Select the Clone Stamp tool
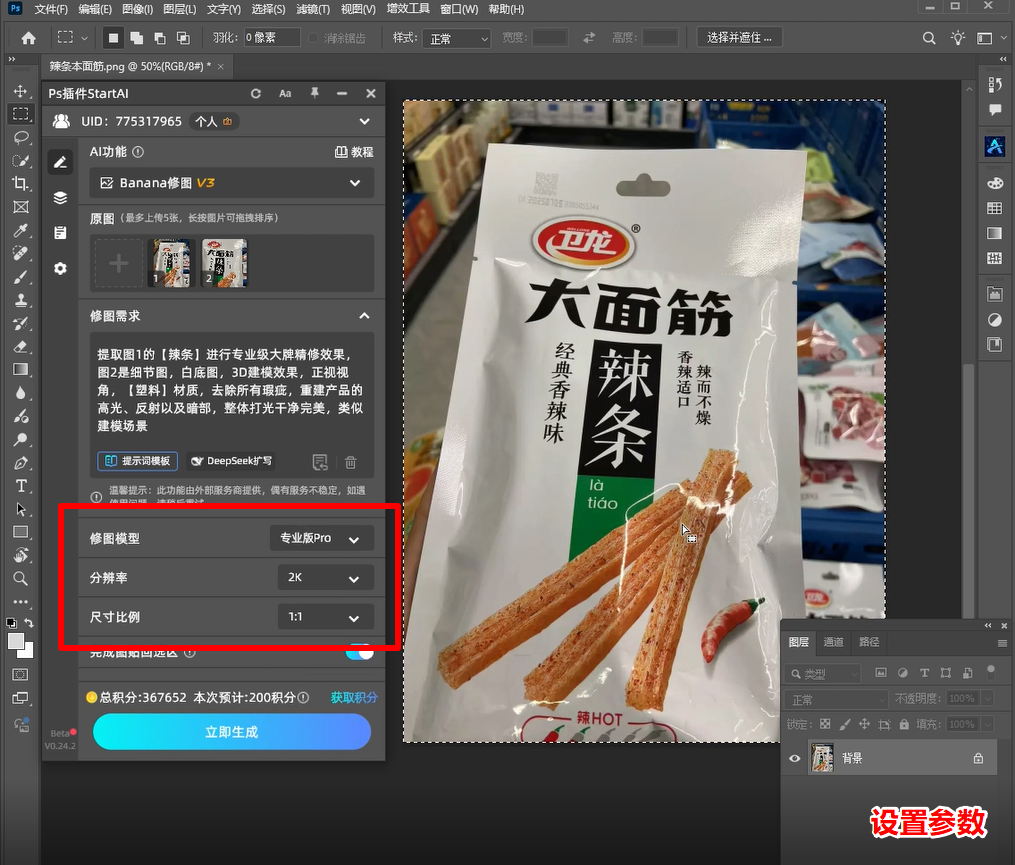 (x=21, y=300)
